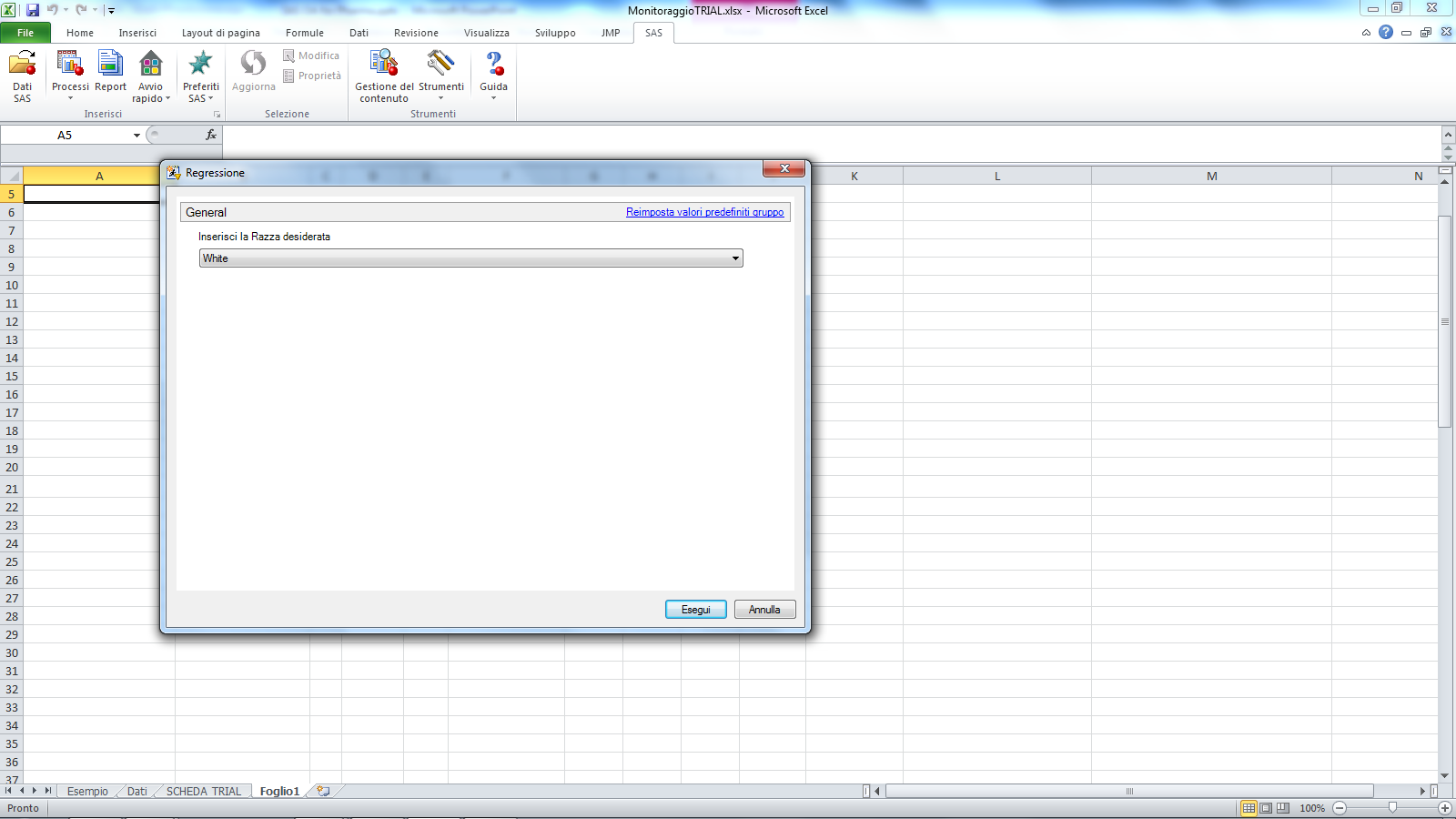1456x819 pixels.
Task: Minimize the ribbon with the caret icon
Action: point(1366,33)
